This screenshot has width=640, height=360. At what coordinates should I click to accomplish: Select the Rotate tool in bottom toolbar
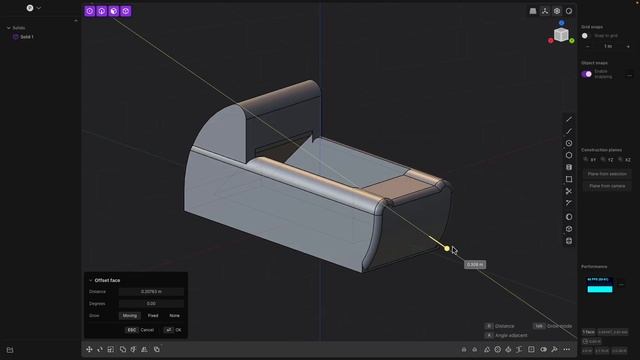coord(100,349)
